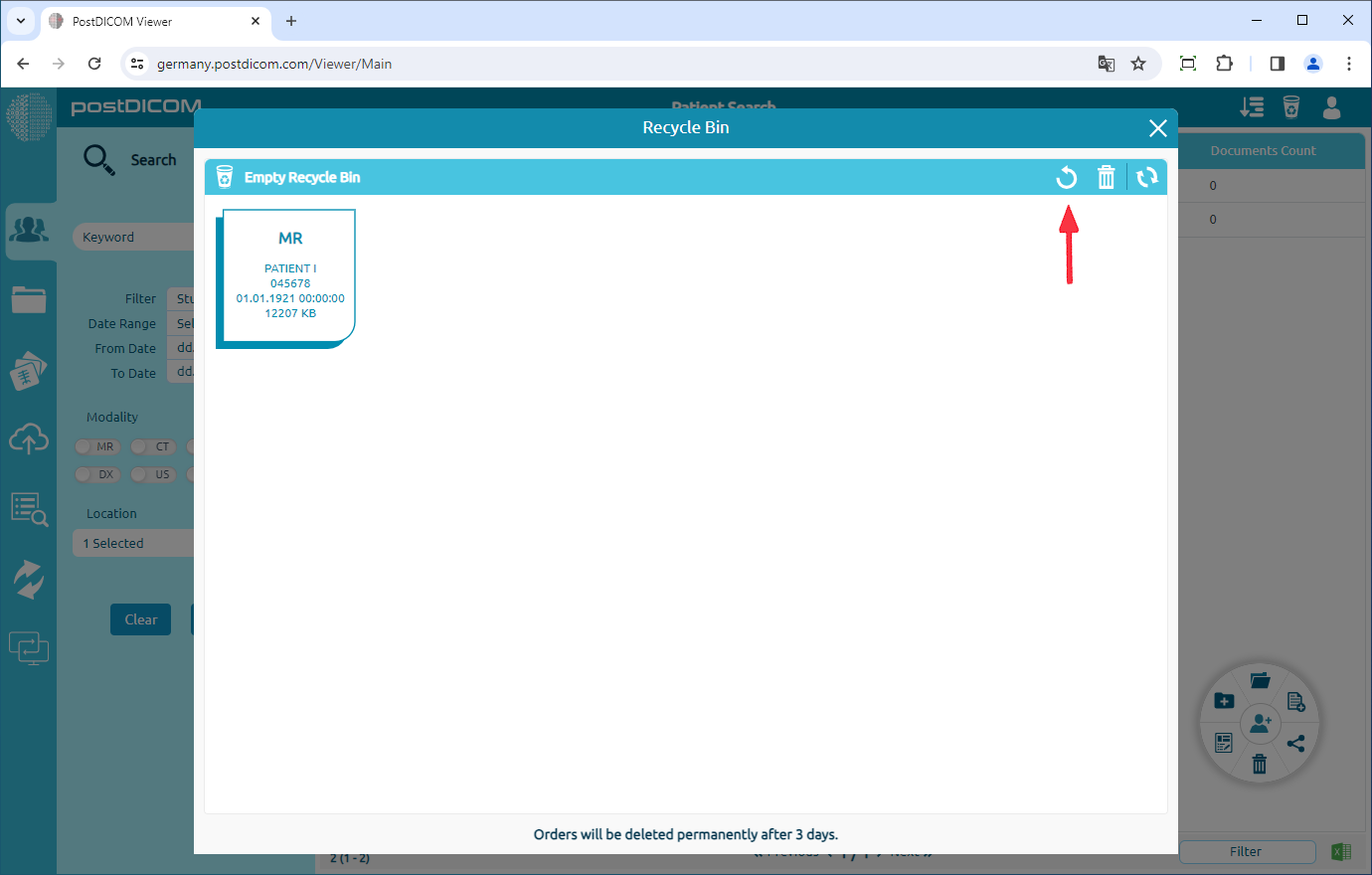This screenshot has height=875, width=1372.
Task: Enable the MR modality toggle
Action: [x=96, y=446]
